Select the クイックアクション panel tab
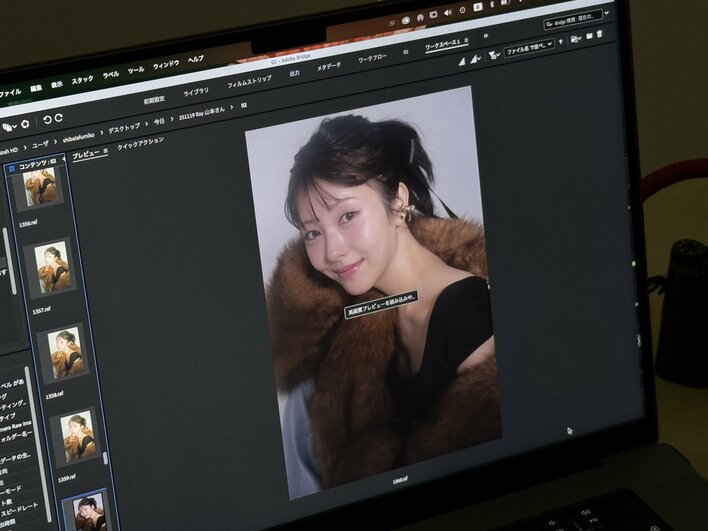The height and width of the screenshot is (531, 708). click(x=140, y=141)
